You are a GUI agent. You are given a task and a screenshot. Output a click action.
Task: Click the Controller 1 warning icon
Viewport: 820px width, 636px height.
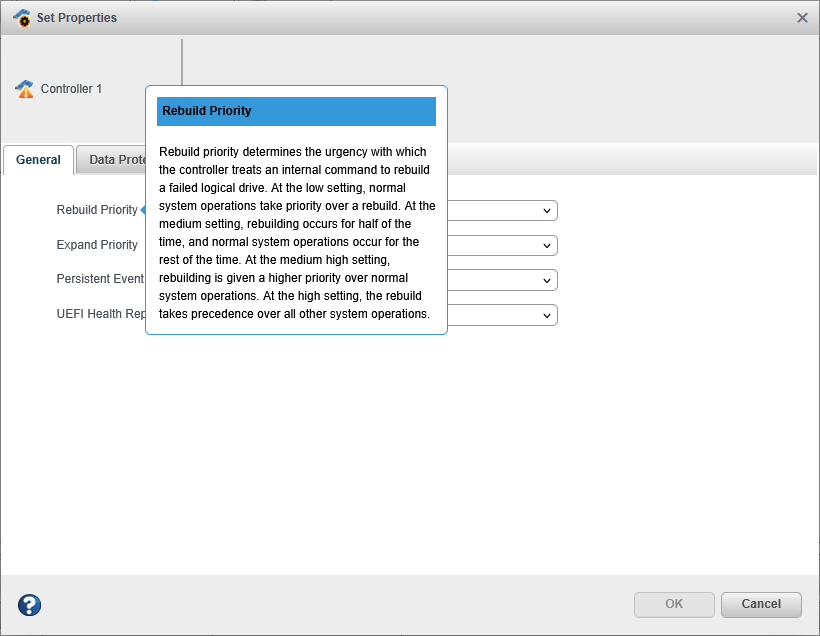click(x=25, y=89)
